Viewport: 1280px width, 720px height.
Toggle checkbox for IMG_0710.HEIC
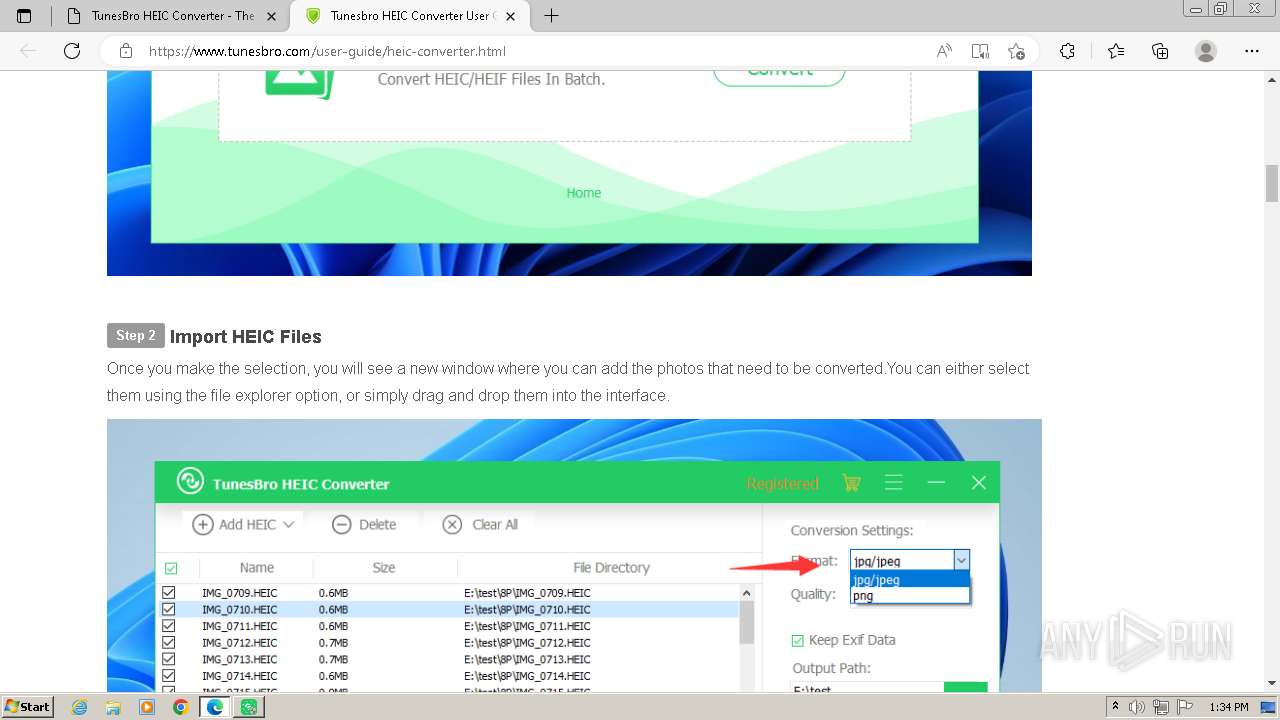[x=169, y=609]
